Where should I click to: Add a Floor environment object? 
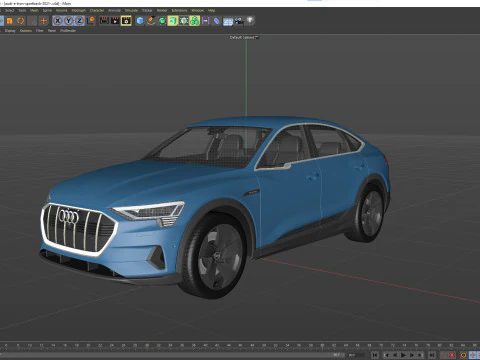[x=228, y=22]
